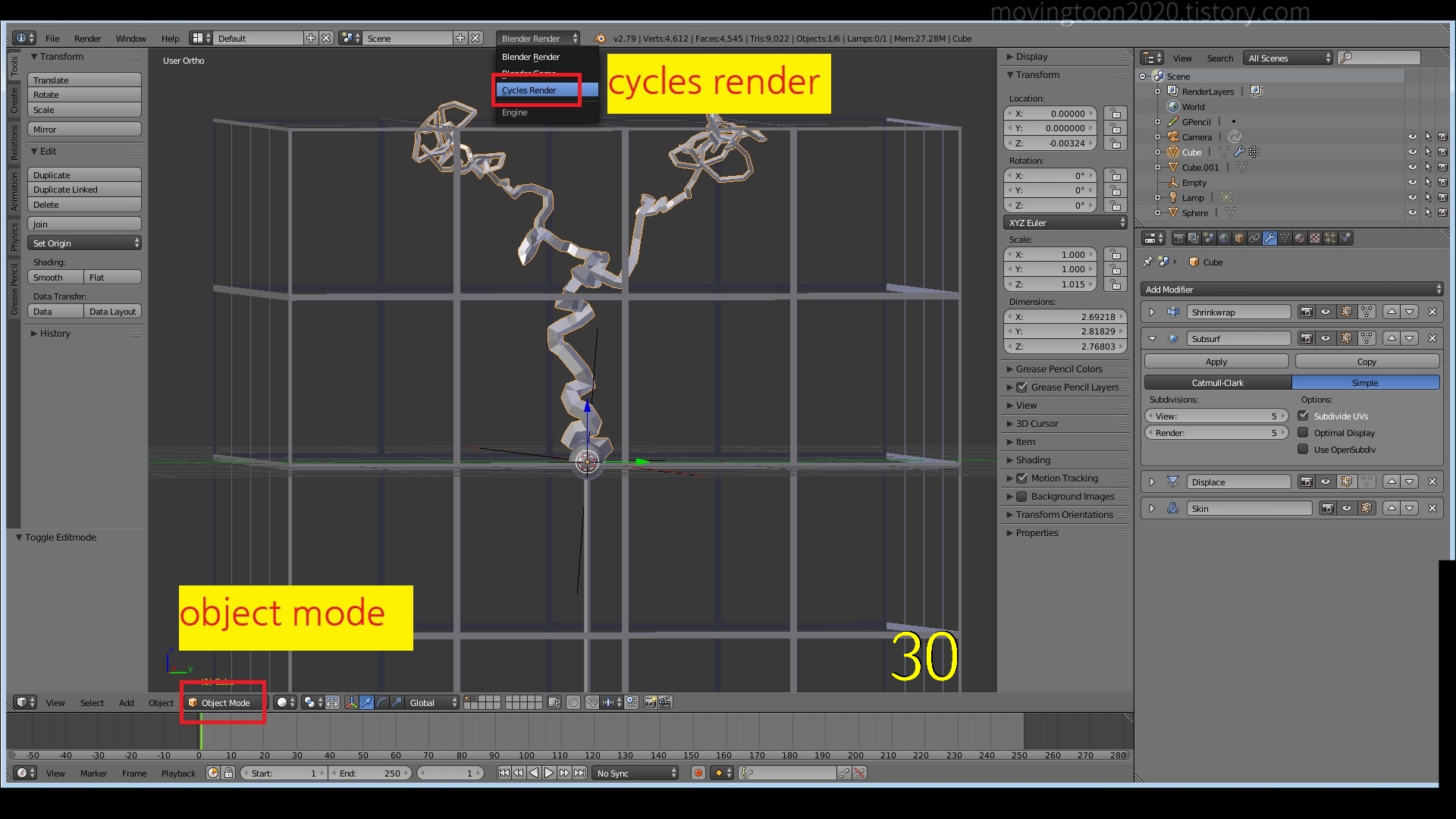Click the play animation button in timeline
Image resolution: width=1456 pixels, height=819 pixels.
(x=548, y=773)
